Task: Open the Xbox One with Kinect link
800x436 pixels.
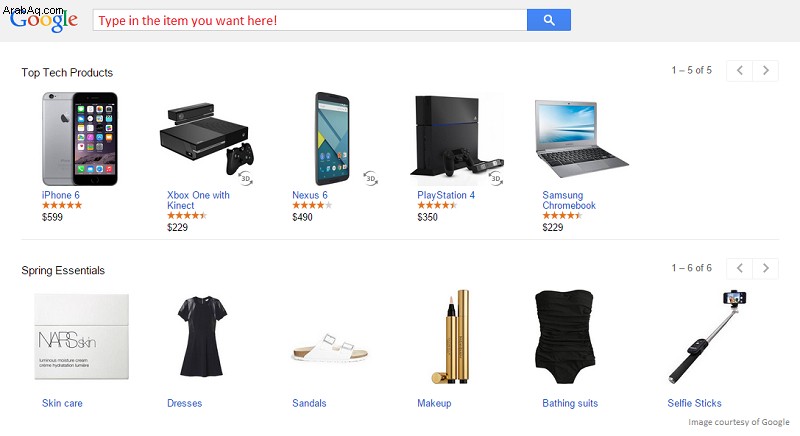Action: click(x=198, y=200)
